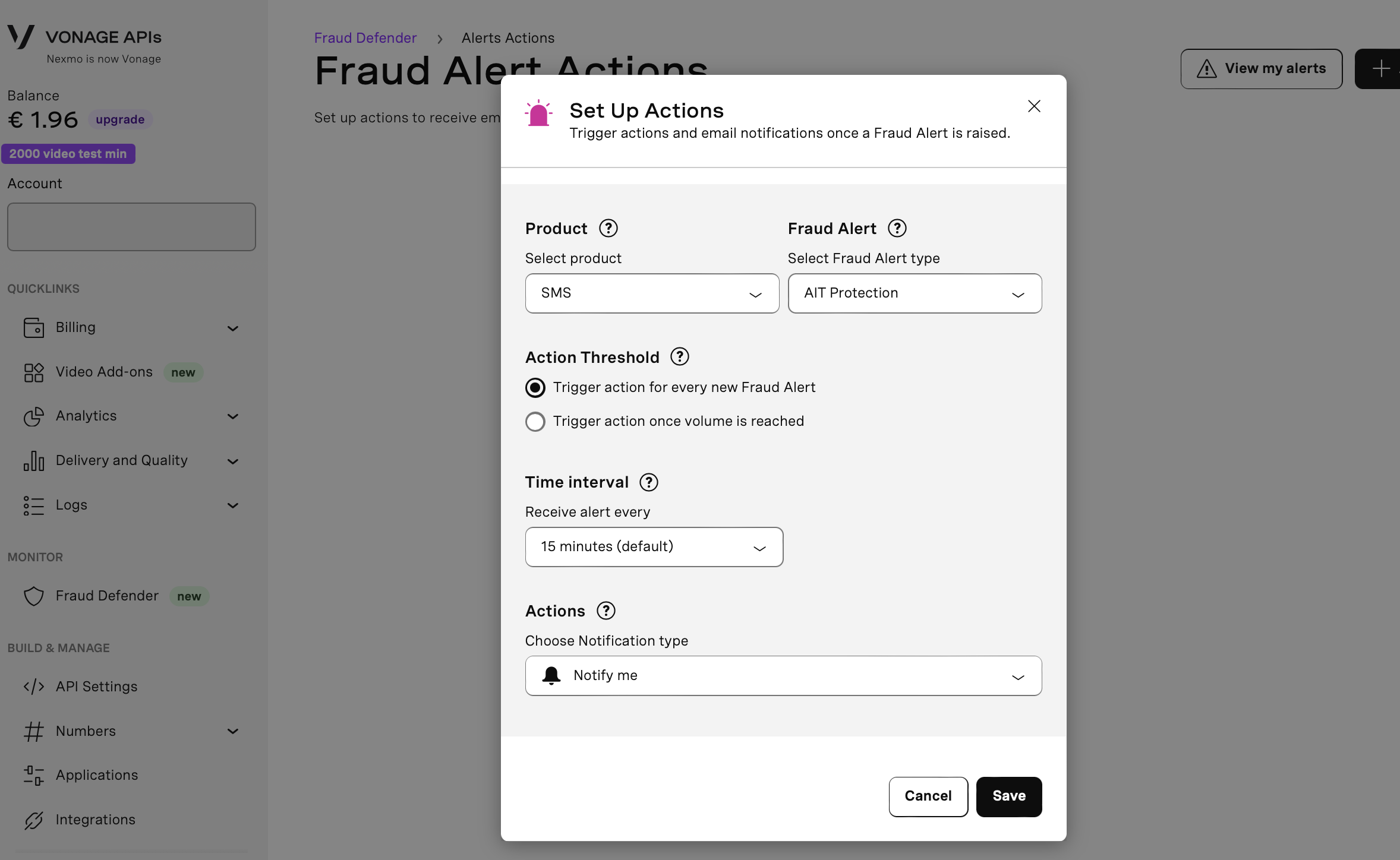This screenshot has width=1400, height=860.
Task: Click the Numbers hash icon
Action: 33,731
